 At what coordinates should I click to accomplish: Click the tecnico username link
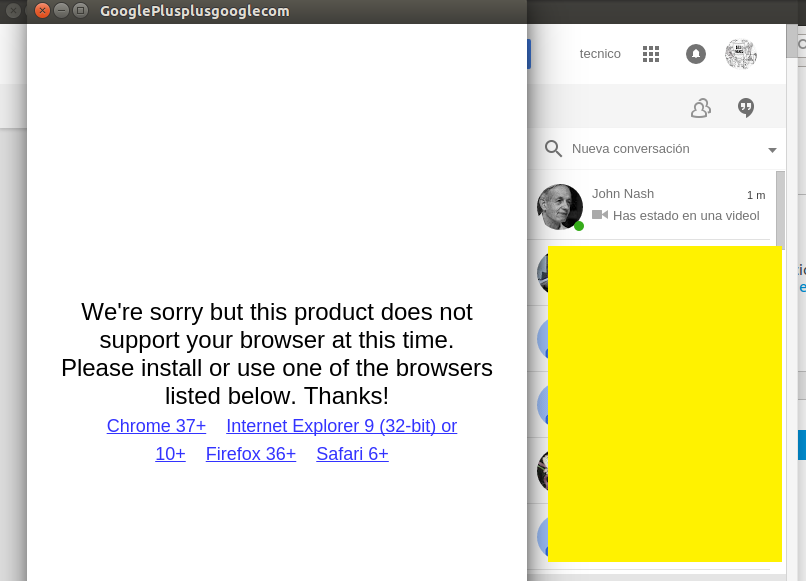[600, 54]
